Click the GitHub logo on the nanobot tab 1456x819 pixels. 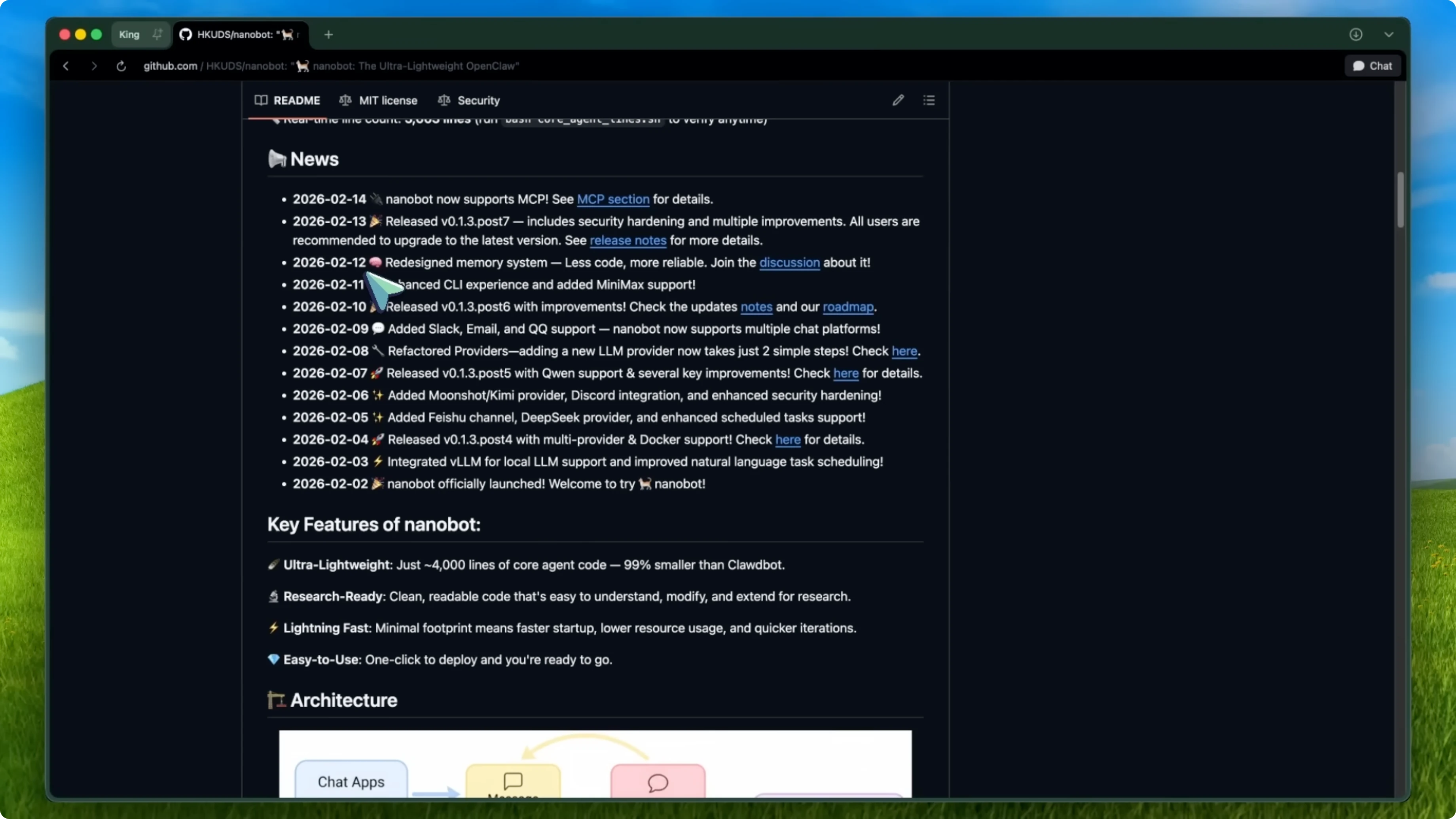point(186,34)
